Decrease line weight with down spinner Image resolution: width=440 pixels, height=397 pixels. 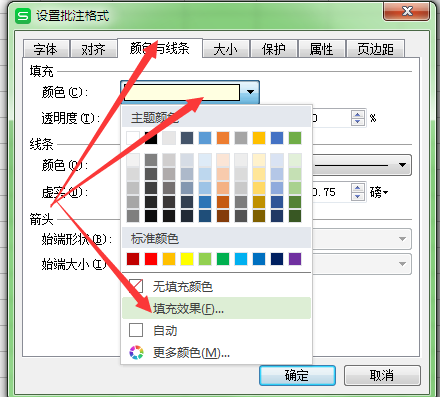[357, 196]
